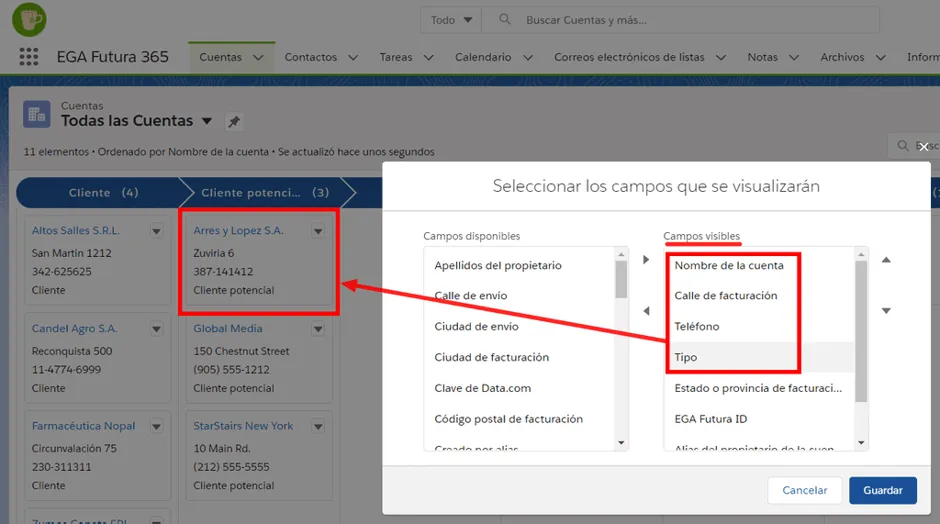Open the Candel Agro S.A. account link
The height and width of the screenshot is (524, 940).
click(x=74, y=329)
